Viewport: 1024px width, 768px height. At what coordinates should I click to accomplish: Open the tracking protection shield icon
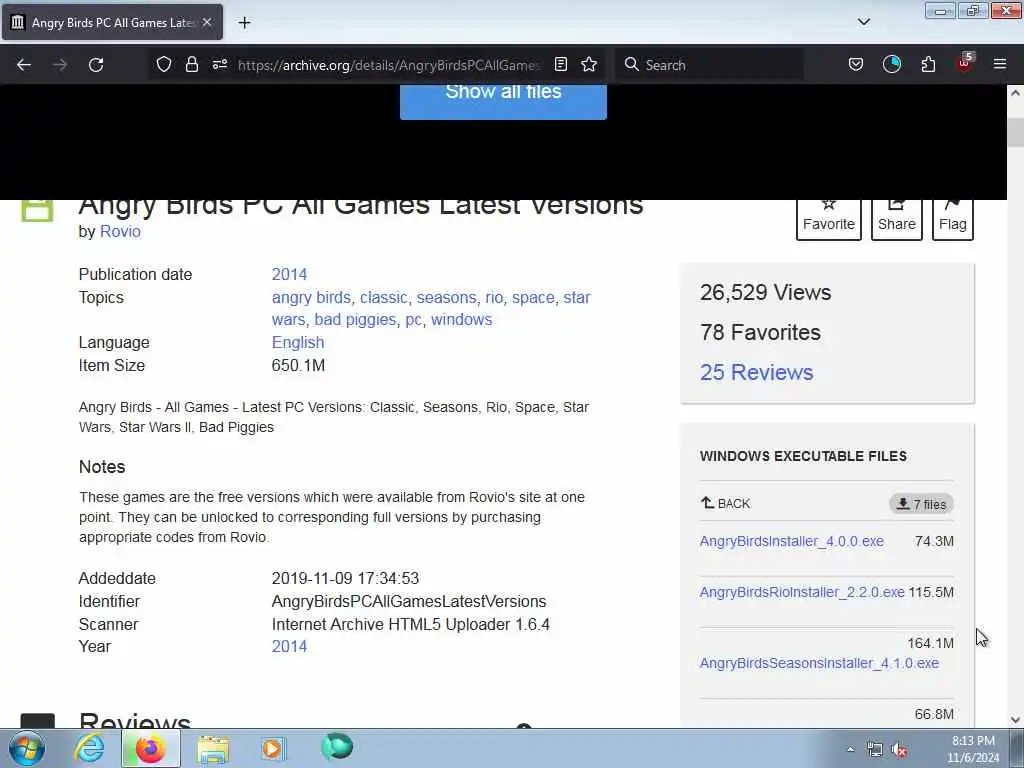coord(164,64)
